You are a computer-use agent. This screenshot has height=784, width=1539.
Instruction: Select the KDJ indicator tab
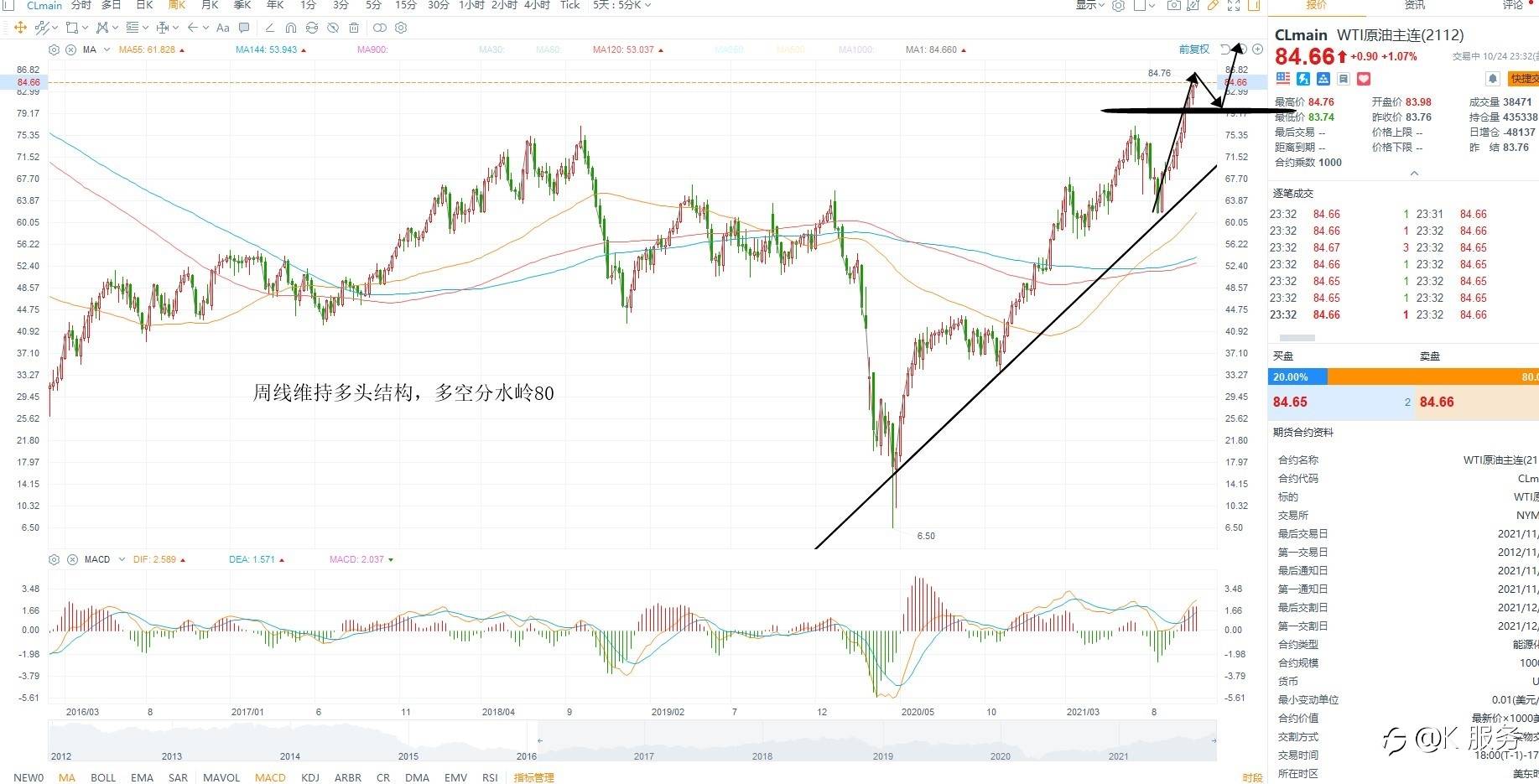[310, 777]
